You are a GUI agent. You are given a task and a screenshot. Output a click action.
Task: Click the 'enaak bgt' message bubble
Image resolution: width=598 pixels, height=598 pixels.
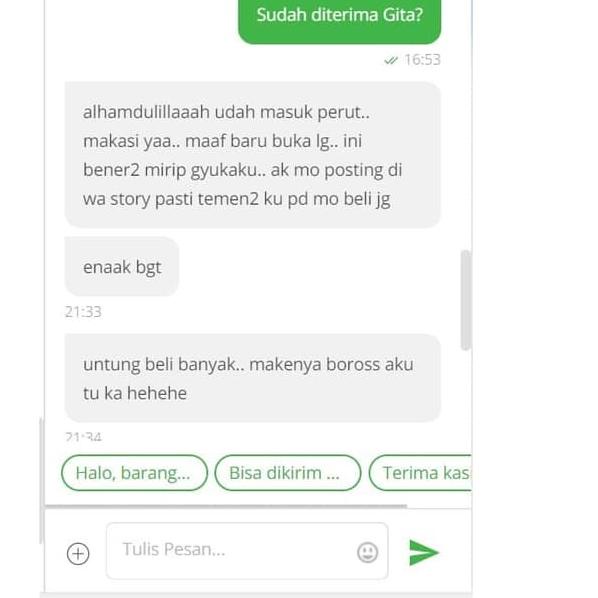[122, 267]
